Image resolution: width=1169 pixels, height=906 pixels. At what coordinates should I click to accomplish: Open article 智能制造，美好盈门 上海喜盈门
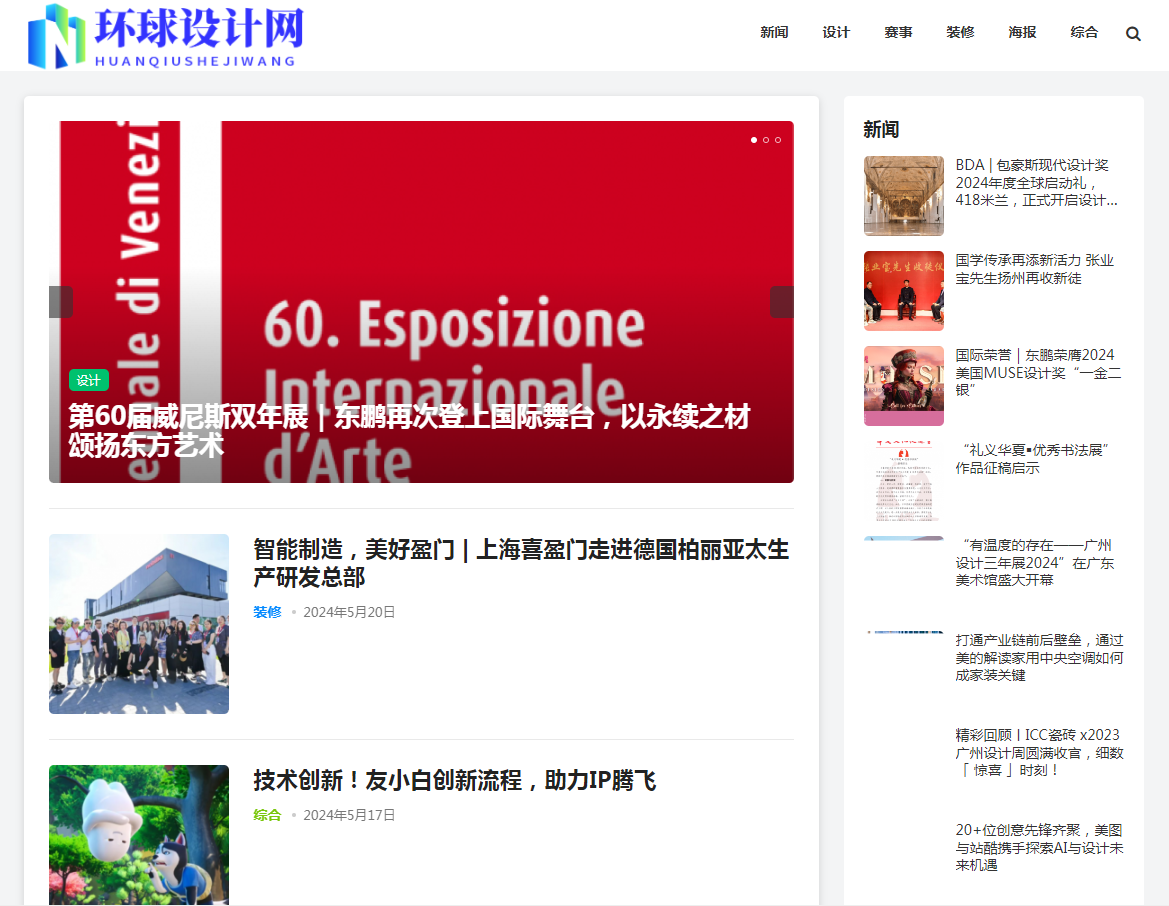[521, 563]
